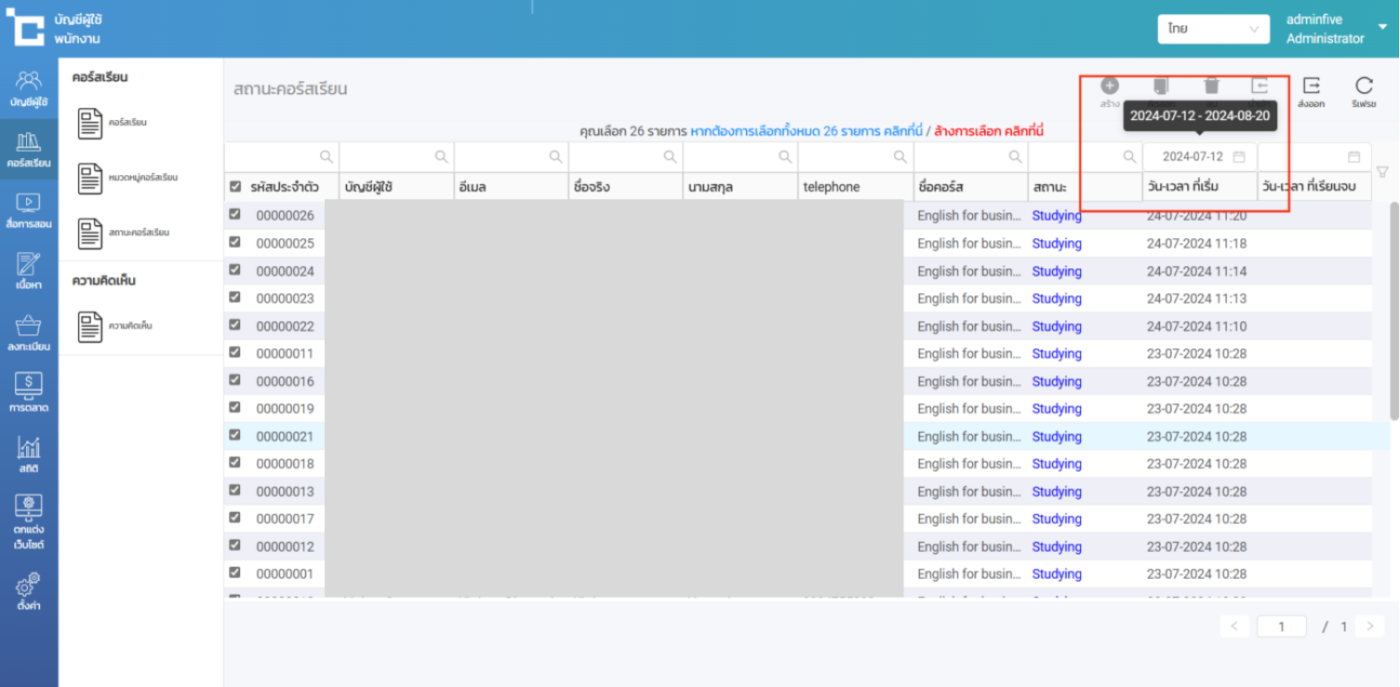Click the blue link to select all 26 items
Image resolution: width=1400 pixels, height=687 pixels.
tap(806, 131)
